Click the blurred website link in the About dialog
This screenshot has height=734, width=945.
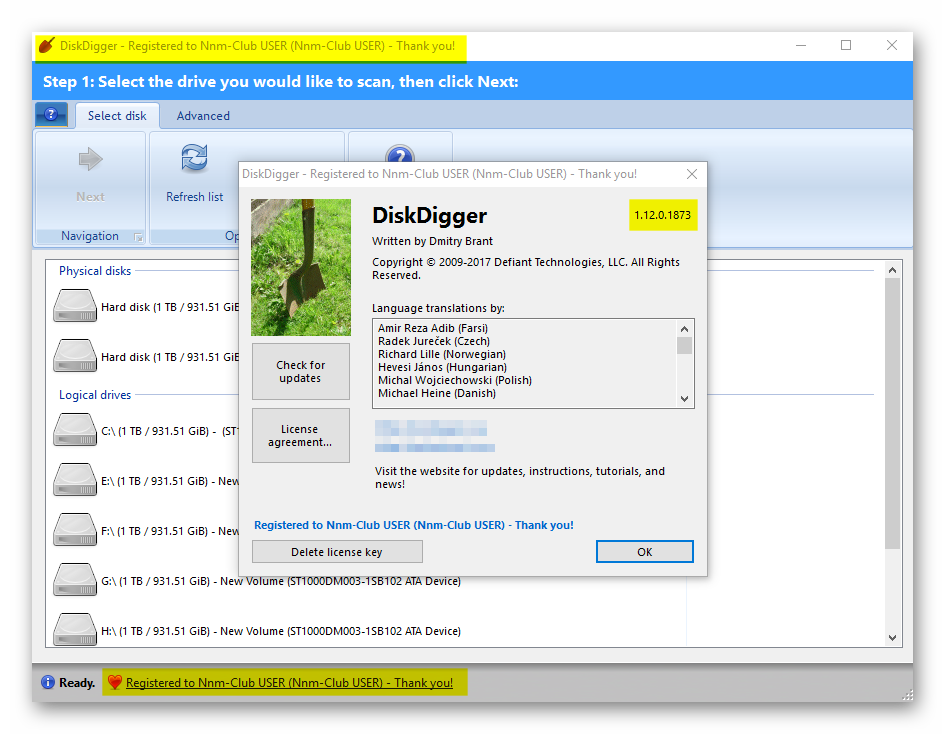435,436
